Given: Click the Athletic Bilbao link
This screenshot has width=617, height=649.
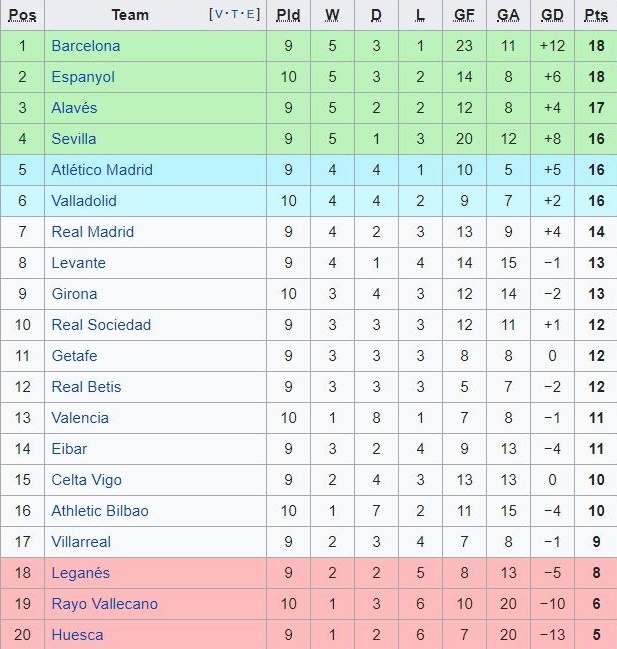Looking at the screenshot, I should point(100,511).
